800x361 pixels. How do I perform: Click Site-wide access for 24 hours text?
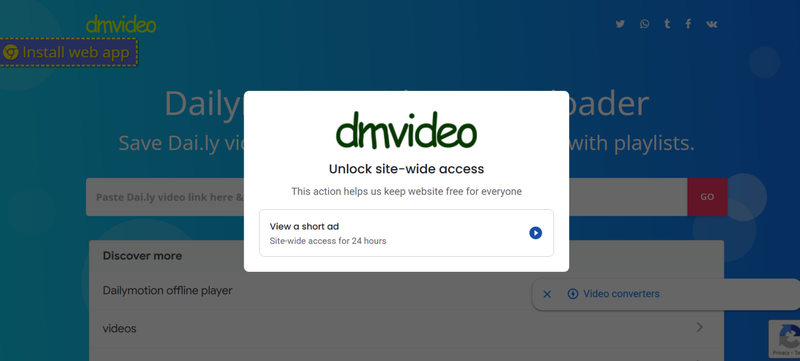pos(328,241)
